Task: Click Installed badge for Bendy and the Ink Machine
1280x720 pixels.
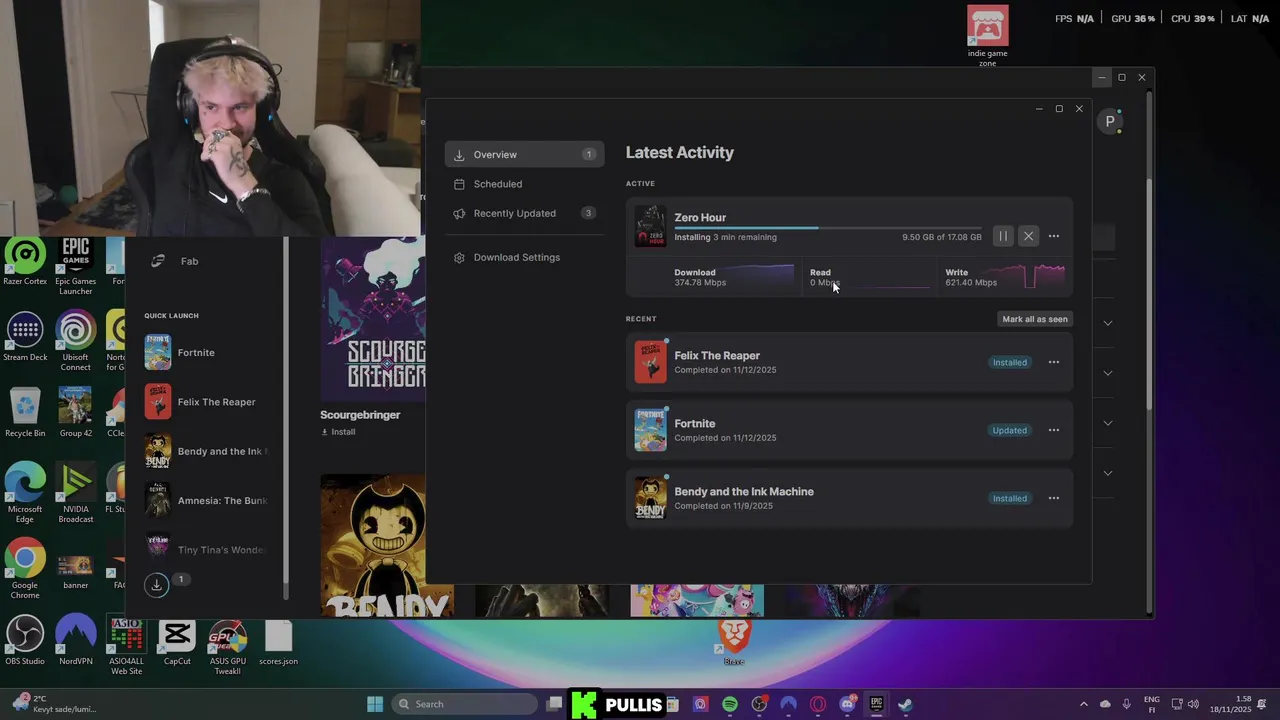Action: pos(1009,498)
